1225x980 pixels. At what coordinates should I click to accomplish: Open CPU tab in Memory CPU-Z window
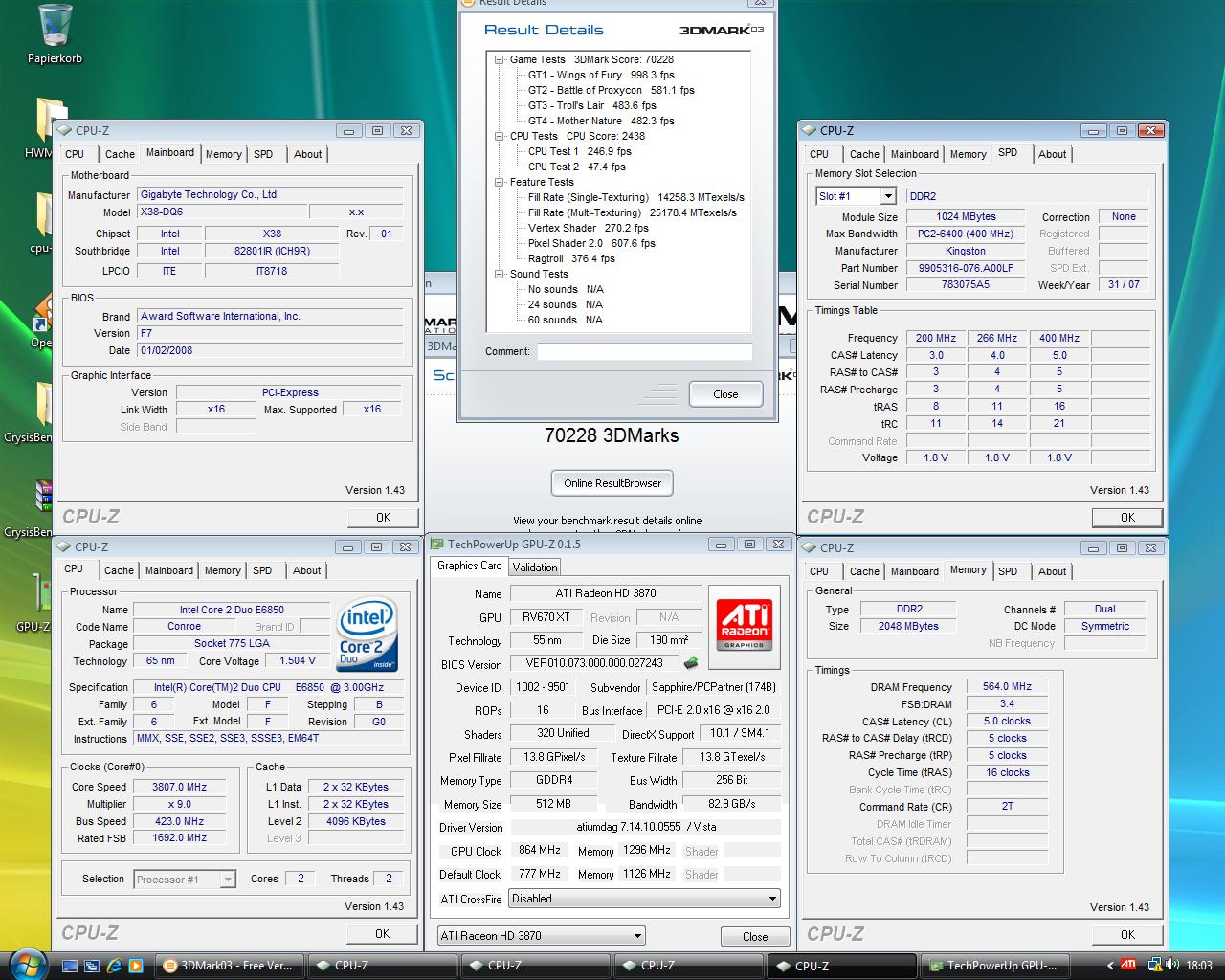(x=819, y=571)
